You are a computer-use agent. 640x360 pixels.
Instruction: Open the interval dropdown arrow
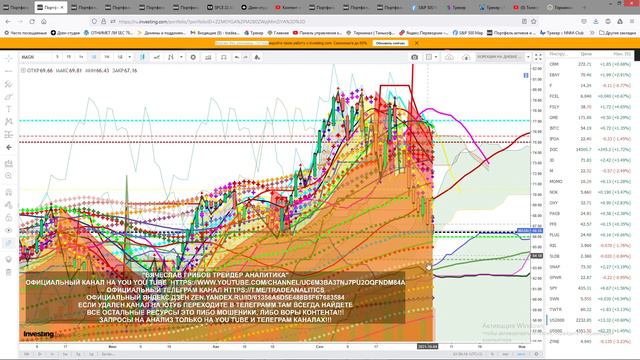tap(129, 57)
